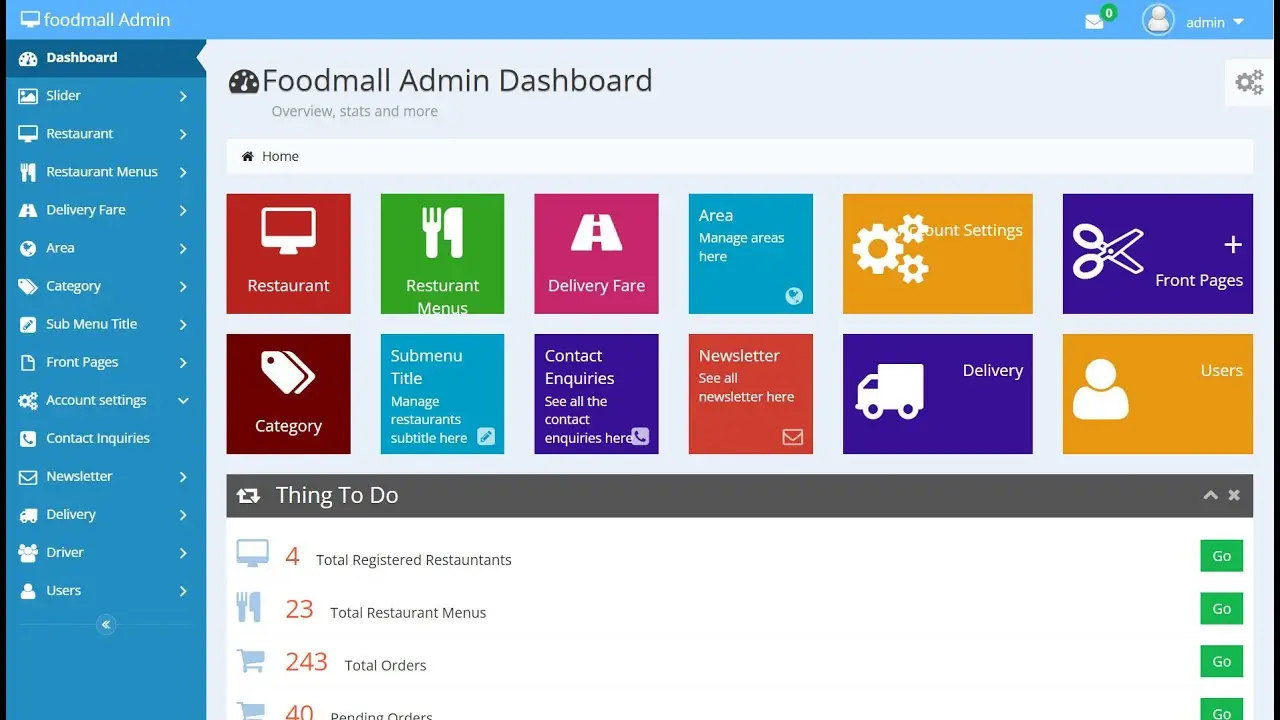This screenshot has height=720, width=1280.
Task: Click the file icon beside Front Pages
Action: [x=28, y=362]
